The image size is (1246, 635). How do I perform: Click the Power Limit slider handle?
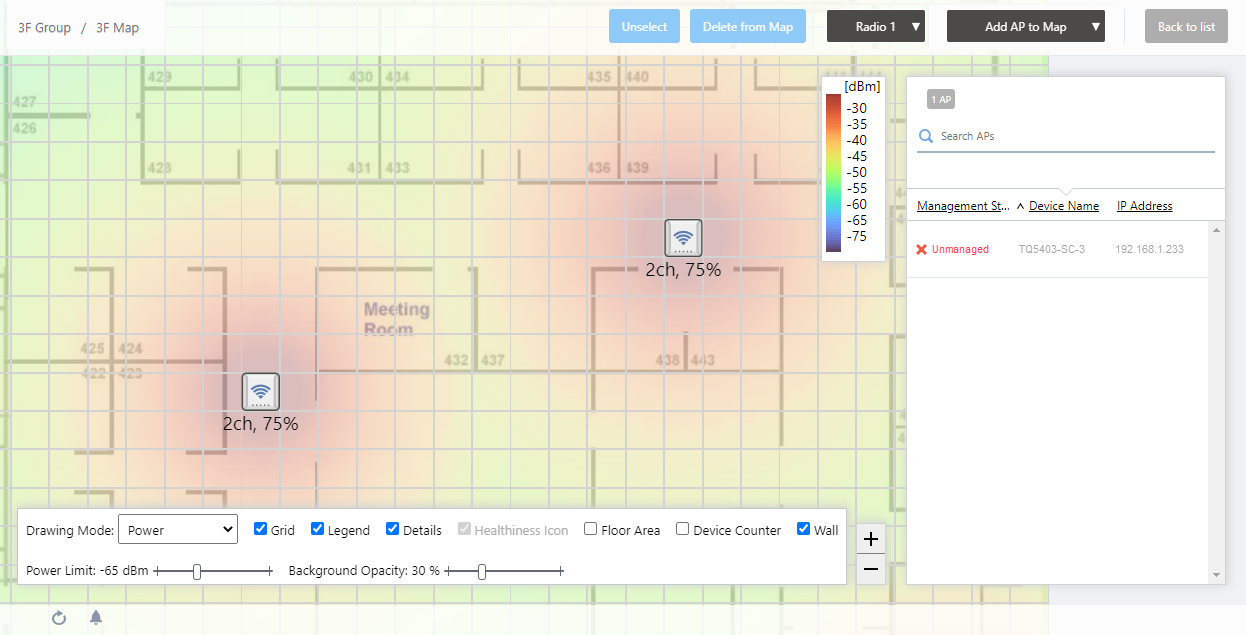pos(197,571)
